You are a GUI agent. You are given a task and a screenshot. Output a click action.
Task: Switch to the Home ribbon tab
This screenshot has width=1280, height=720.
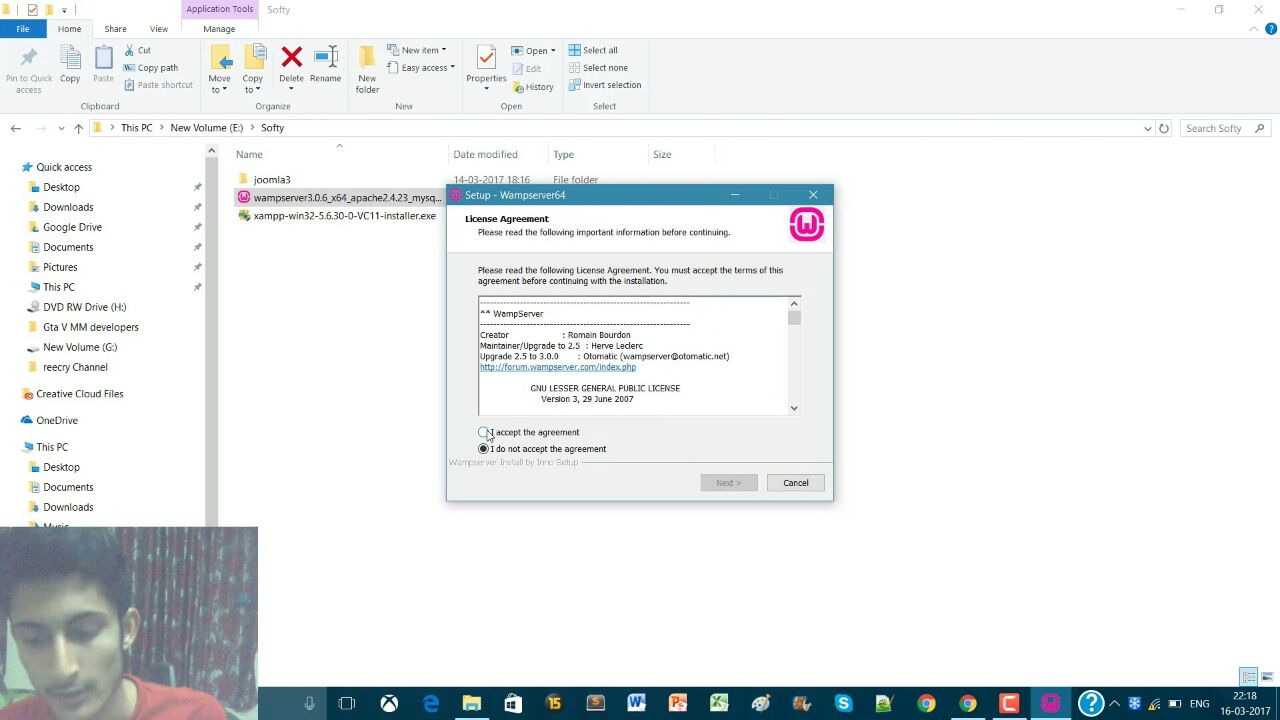click(x=69, y=29)
